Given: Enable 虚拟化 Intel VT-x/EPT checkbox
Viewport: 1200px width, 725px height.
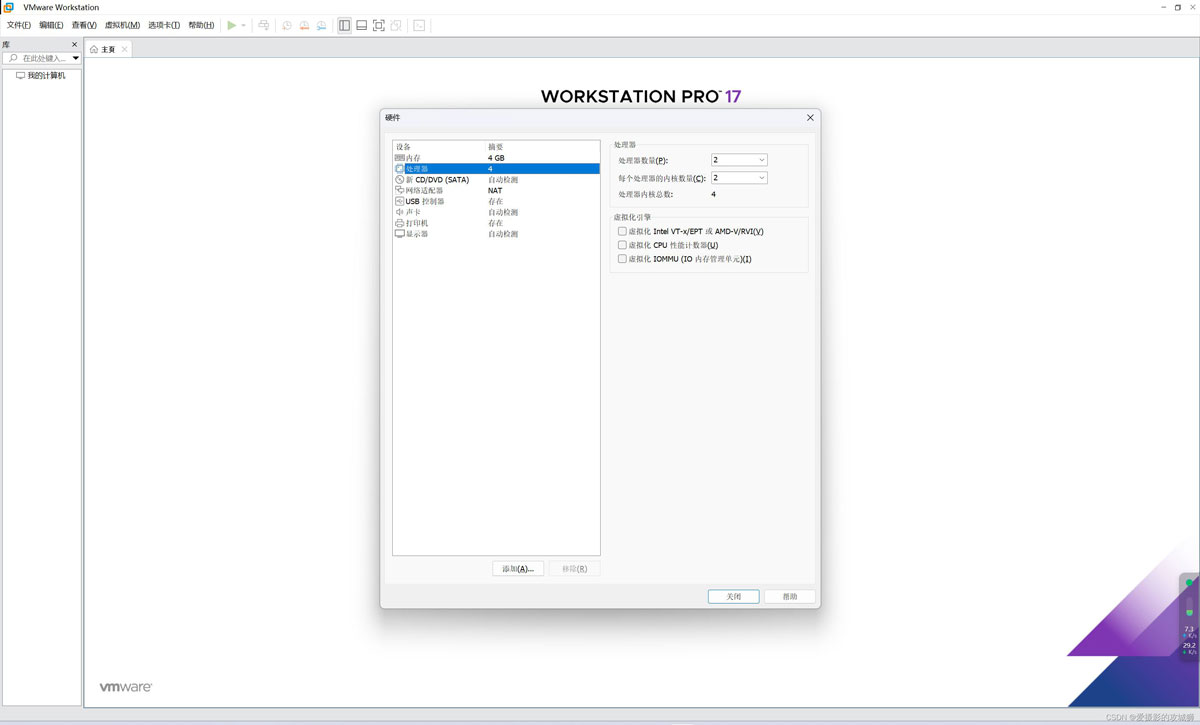Looking at the screenshot, I should tap(622, 231).
